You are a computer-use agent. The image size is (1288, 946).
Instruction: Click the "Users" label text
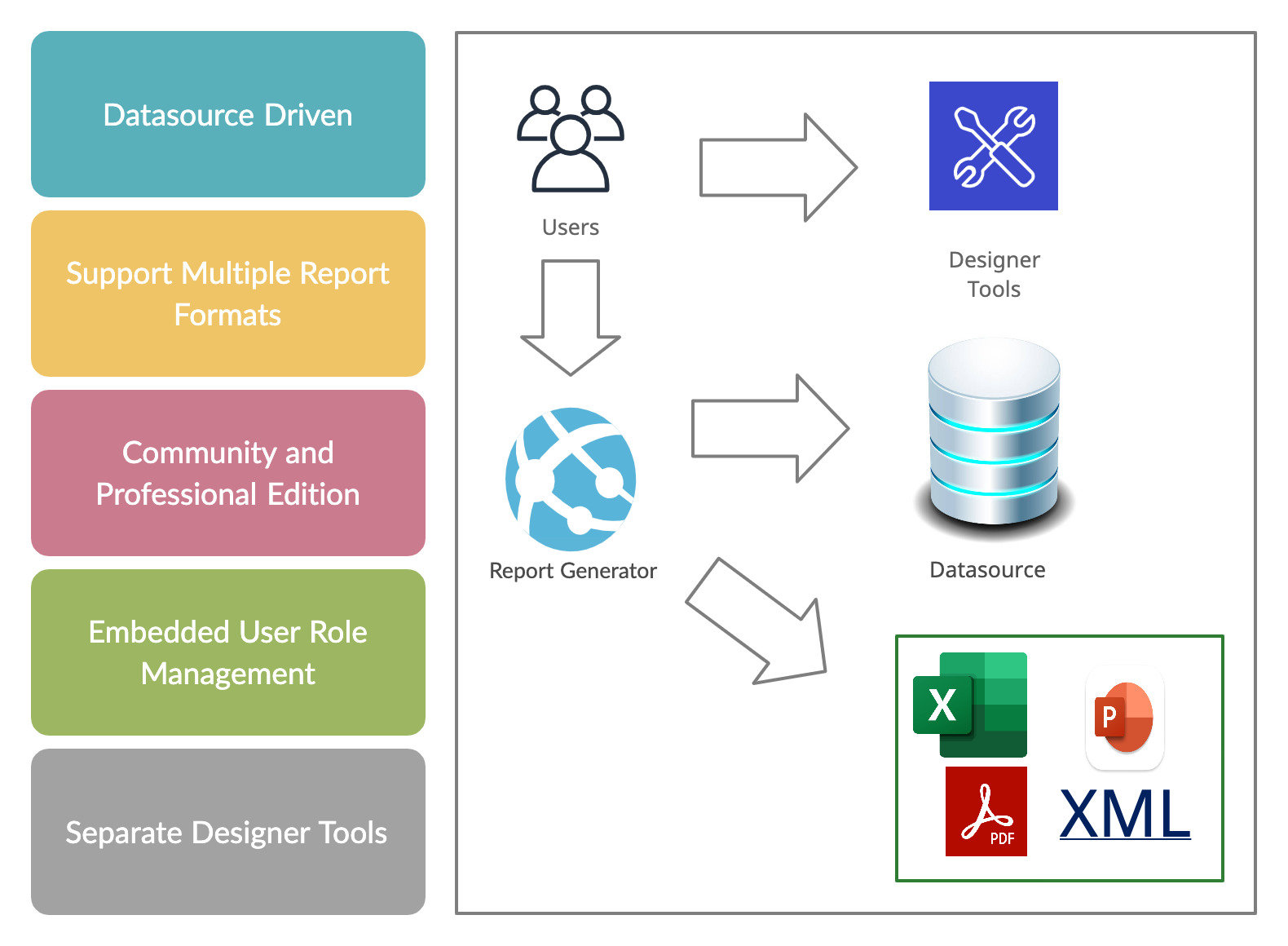571,228
